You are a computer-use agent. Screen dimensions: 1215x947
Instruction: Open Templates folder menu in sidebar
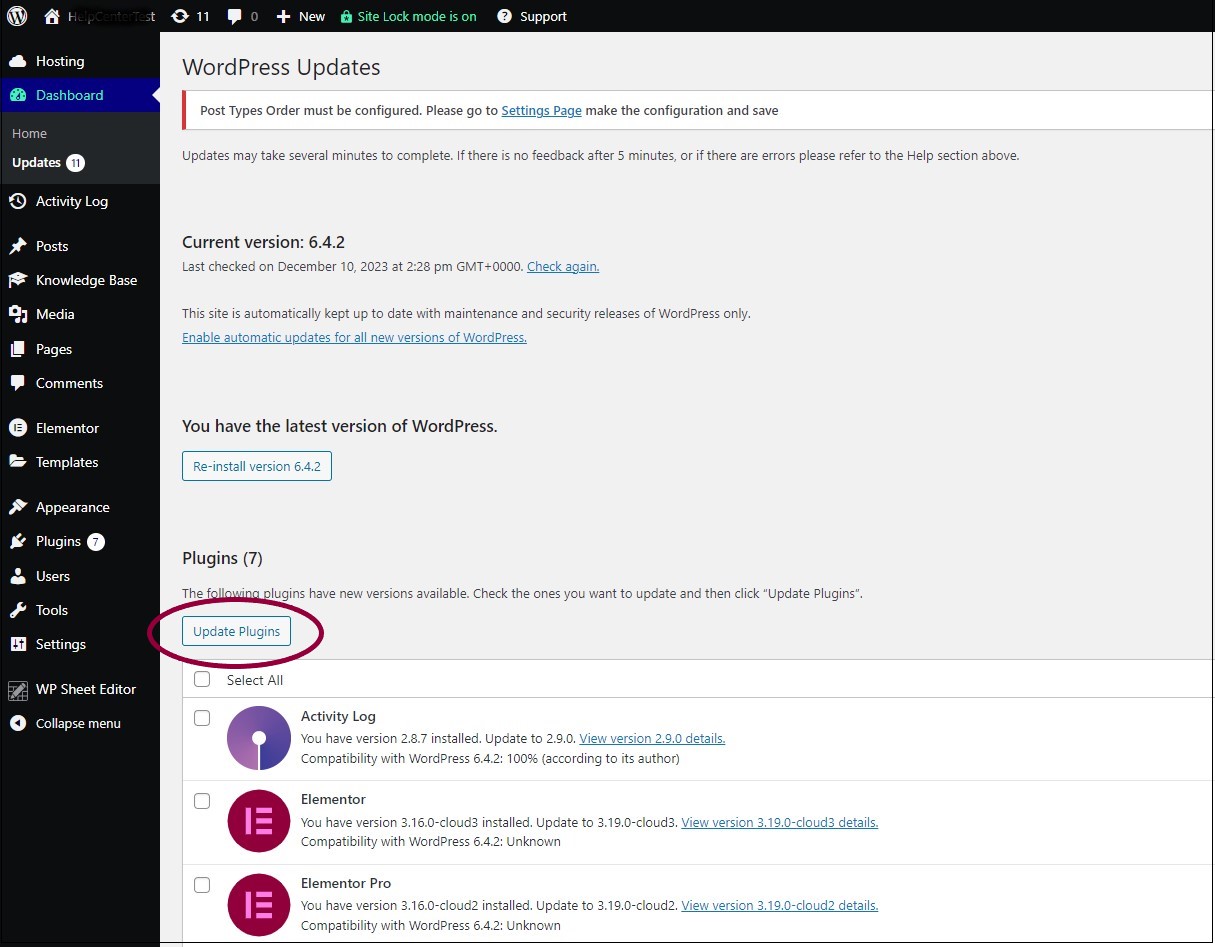pos(80,462)
